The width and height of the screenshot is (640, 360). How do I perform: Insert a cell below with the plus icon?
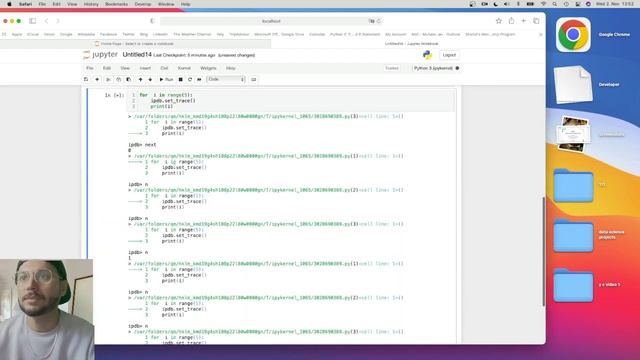coord(97,80)
